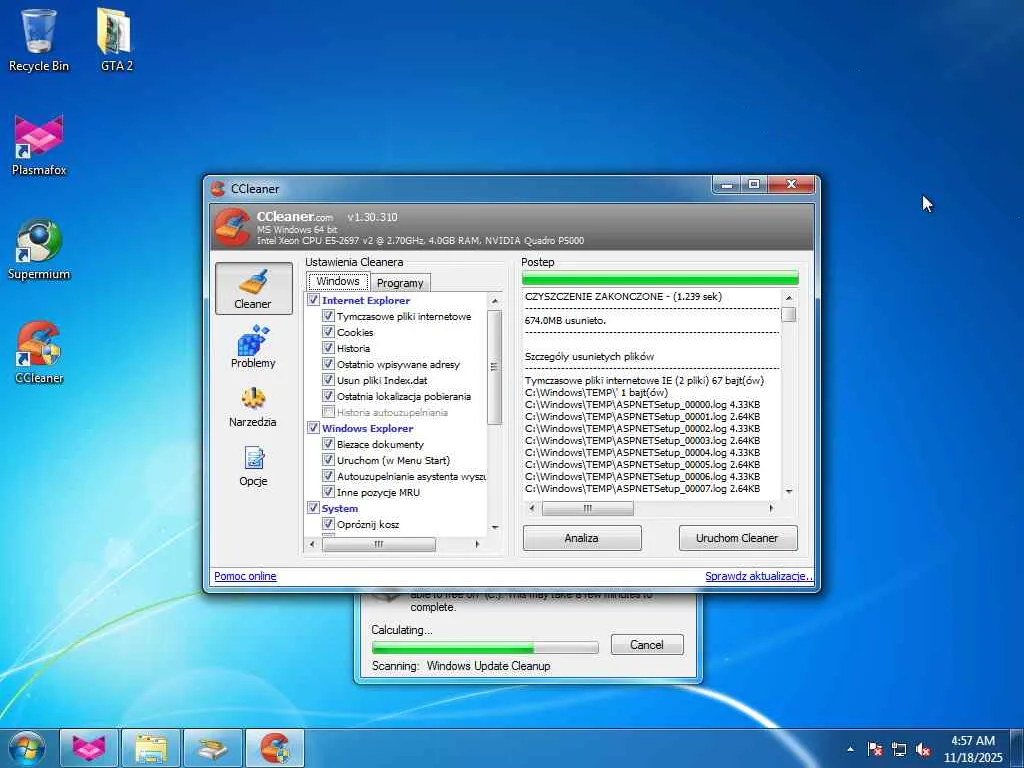This screenshot has width=1024, height=768.
Task: Click the Analiza button
Action: [x=582, y=538]
